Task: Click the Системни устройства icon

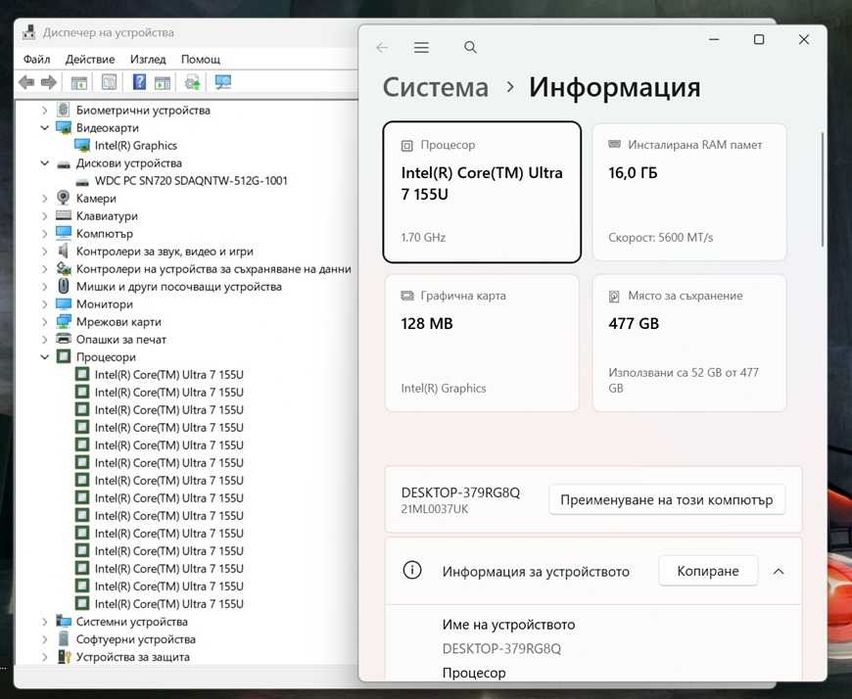Action: 64,621
